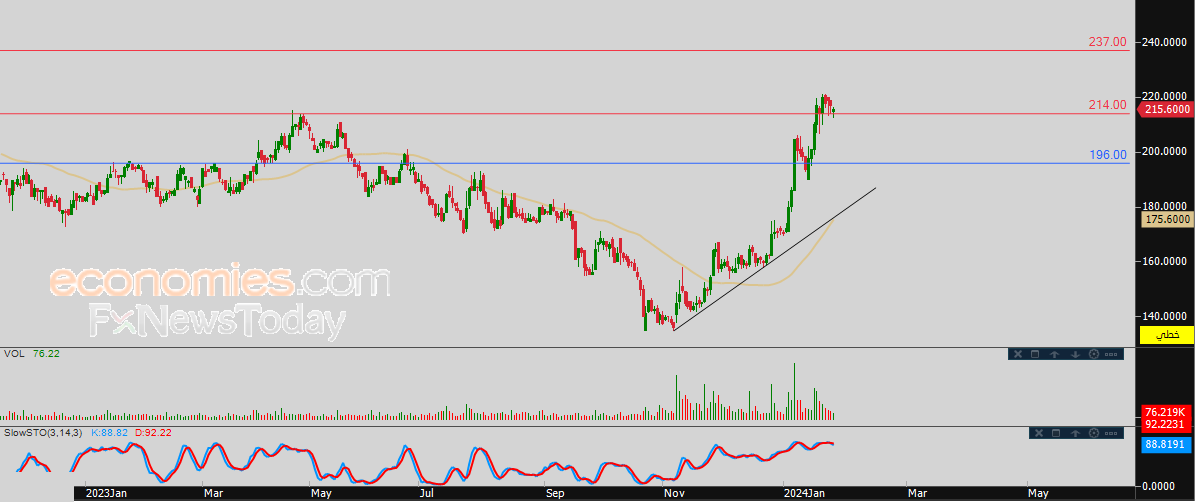Select the black ascending trendline
The image size is (1195, 502).
click(x=774, y=259)
